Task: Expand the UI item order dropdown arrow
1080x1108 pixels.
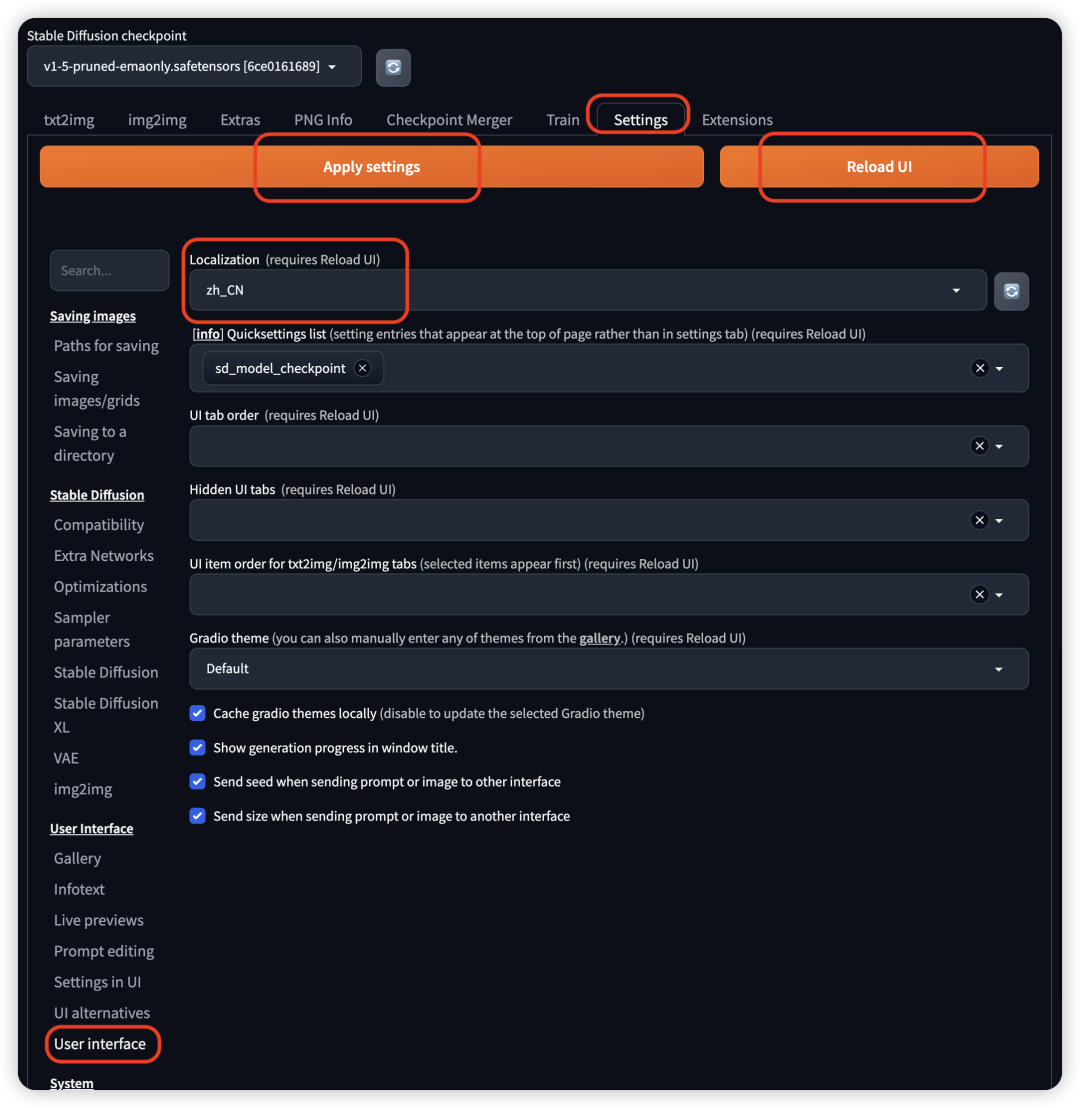Action: (x=999, y=595)
